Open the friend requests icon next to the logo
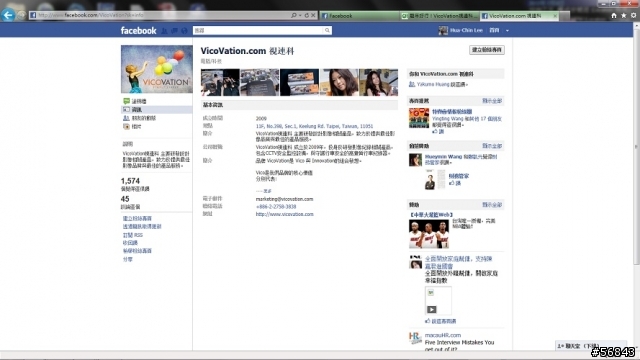Screen dimensions: 640x360 [164, 31]
